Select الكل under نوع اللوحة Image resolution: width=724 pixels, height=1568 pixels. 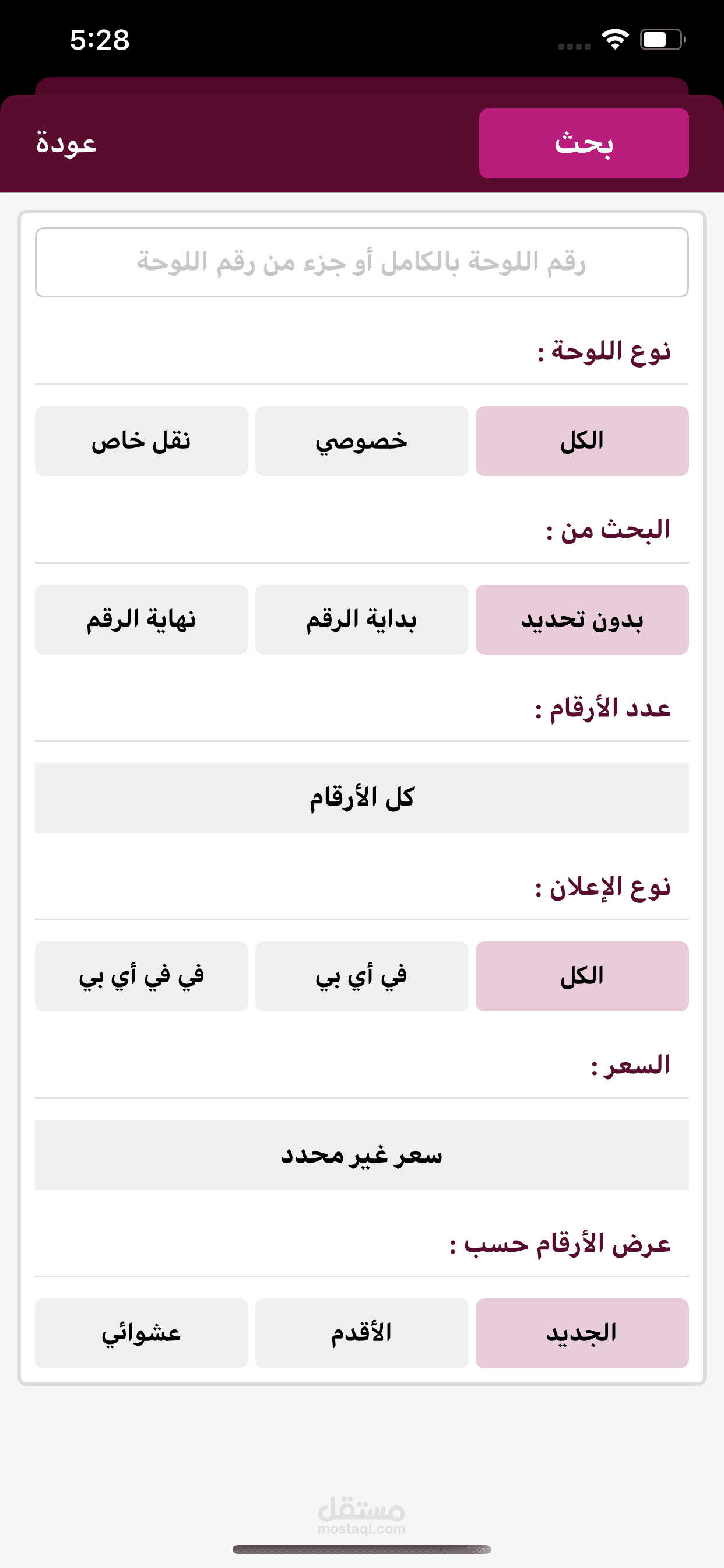coord(582,440)
